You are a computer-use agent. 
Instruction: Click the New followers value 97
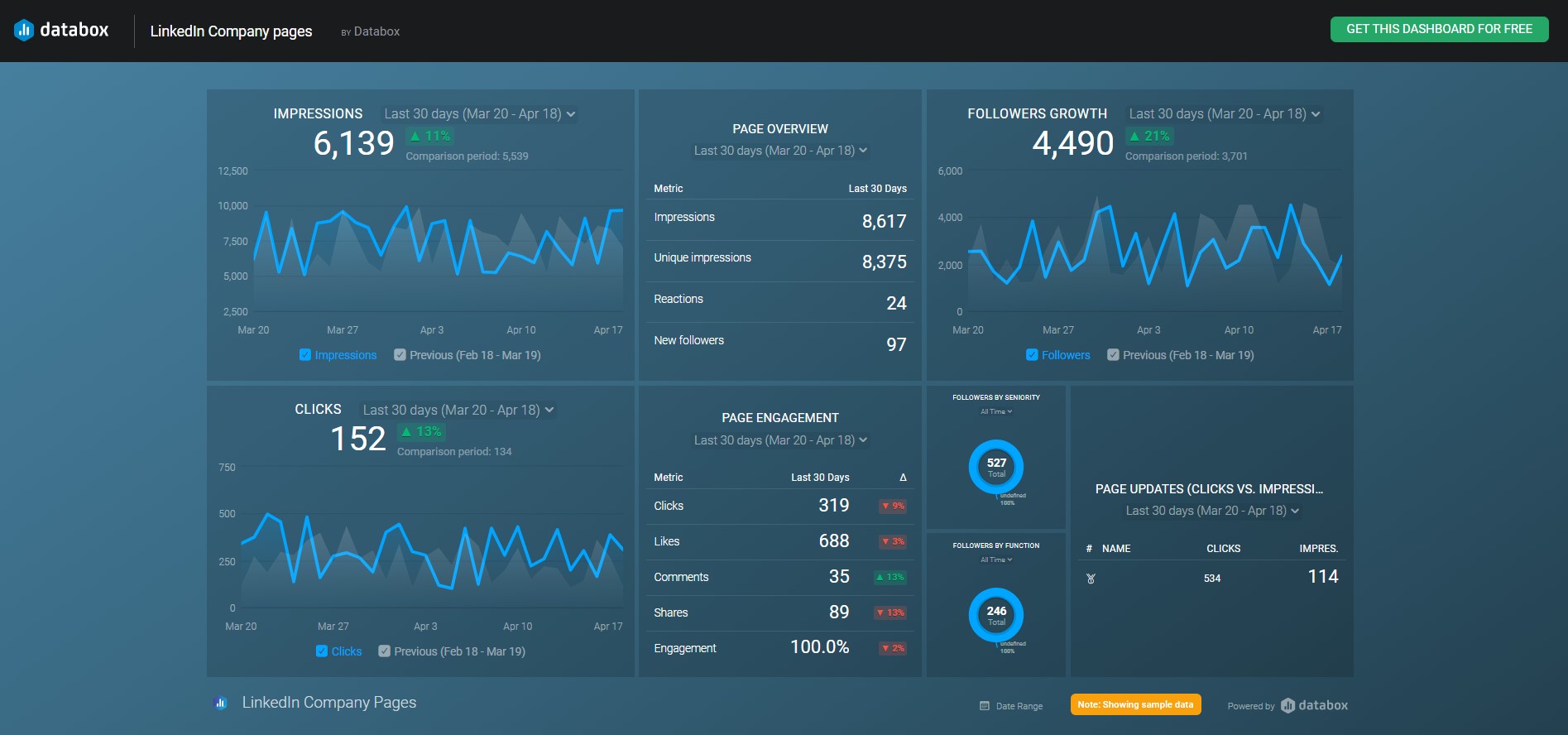click(897, 344)
